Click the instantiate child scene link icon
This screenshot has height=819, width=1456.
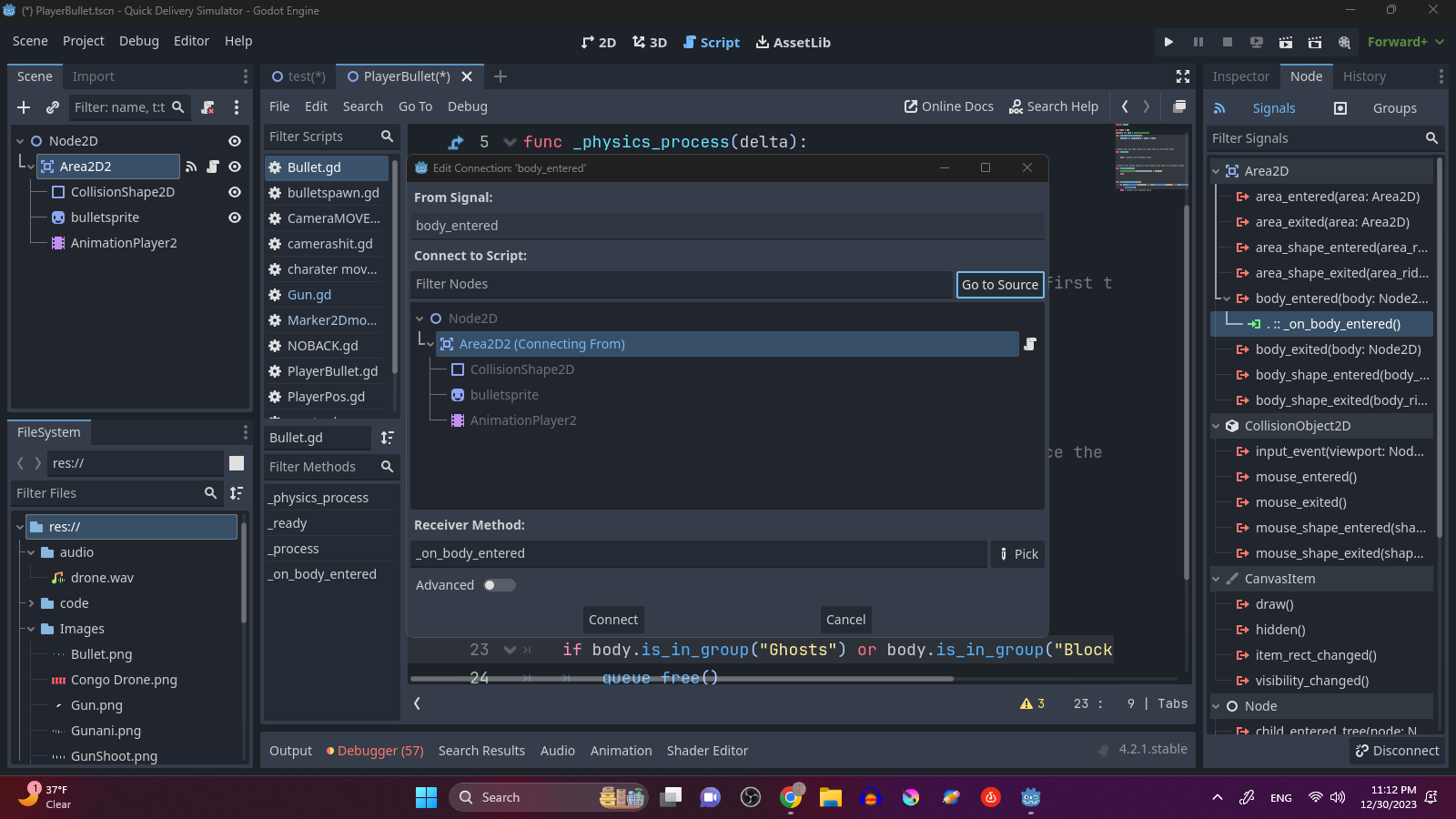pyautogui.click(x=53, y=107)
